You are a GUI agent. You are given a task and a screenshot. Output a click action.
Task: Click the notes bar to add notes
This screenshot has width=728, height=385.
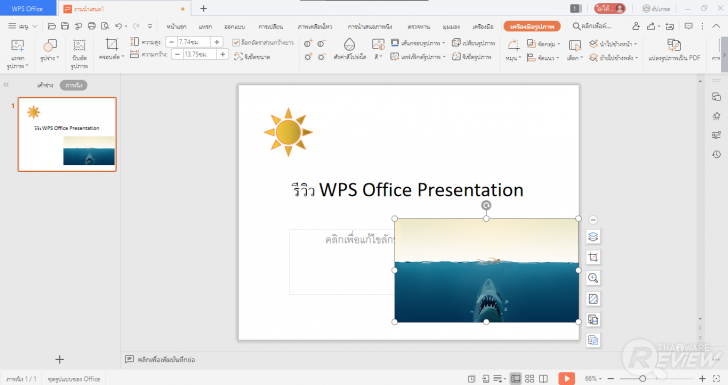tap(160, 359)
